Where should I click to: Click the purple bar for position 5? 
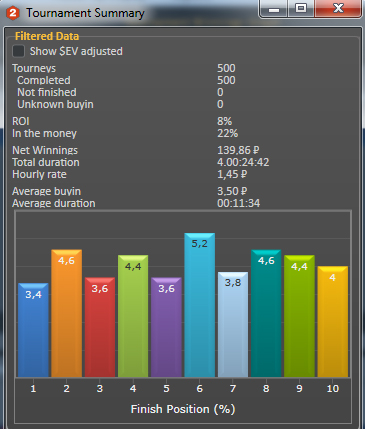tap(166, 327)
